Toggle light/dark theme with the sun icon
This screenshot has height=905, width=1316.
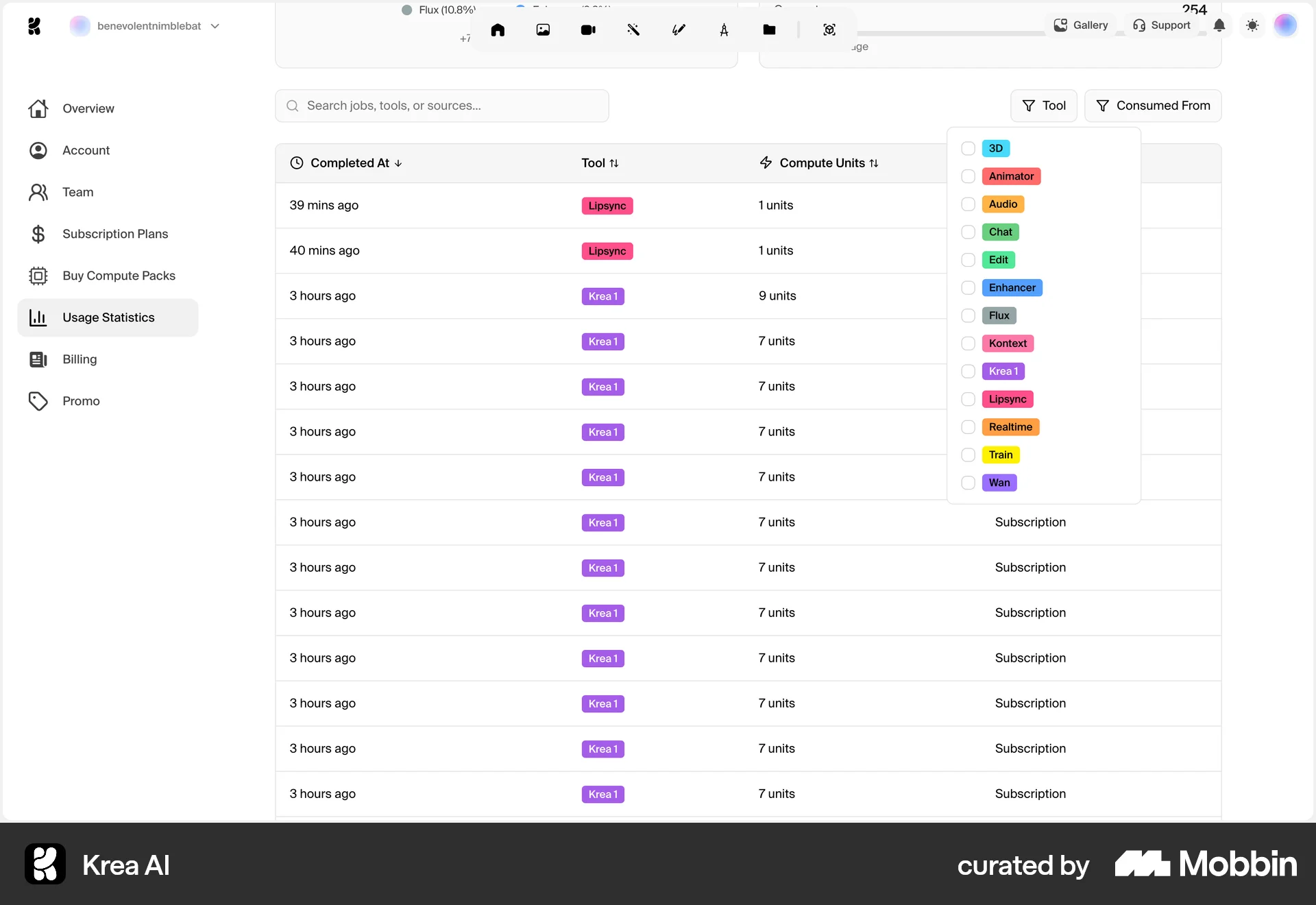[x=1252, y=25]
